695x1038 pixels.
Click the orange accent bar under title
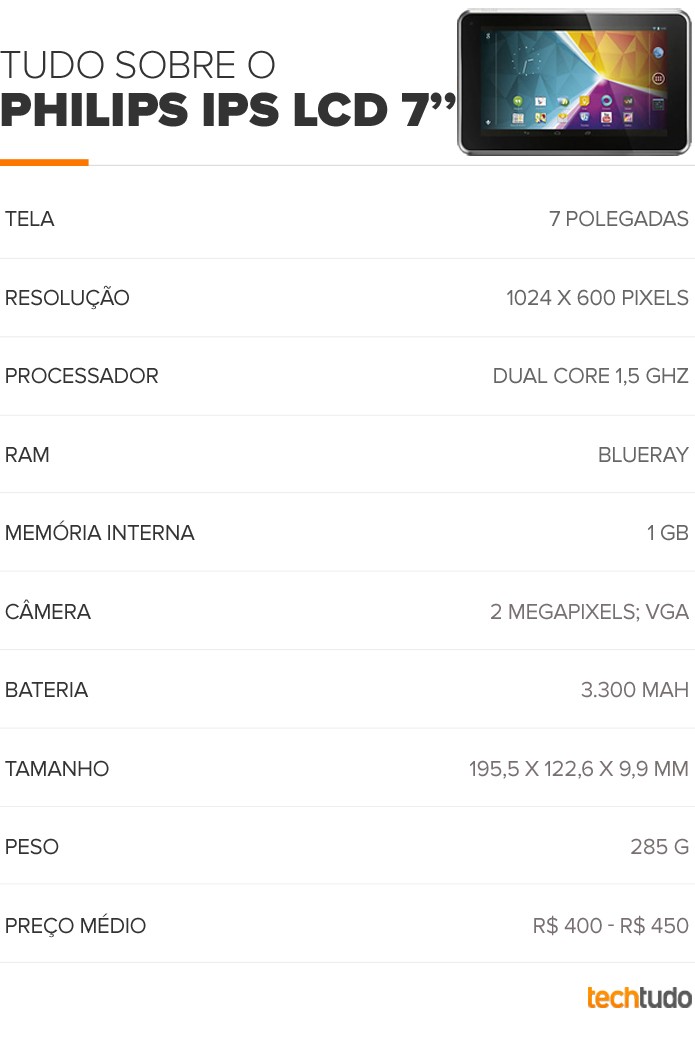[x=44, y=162]
